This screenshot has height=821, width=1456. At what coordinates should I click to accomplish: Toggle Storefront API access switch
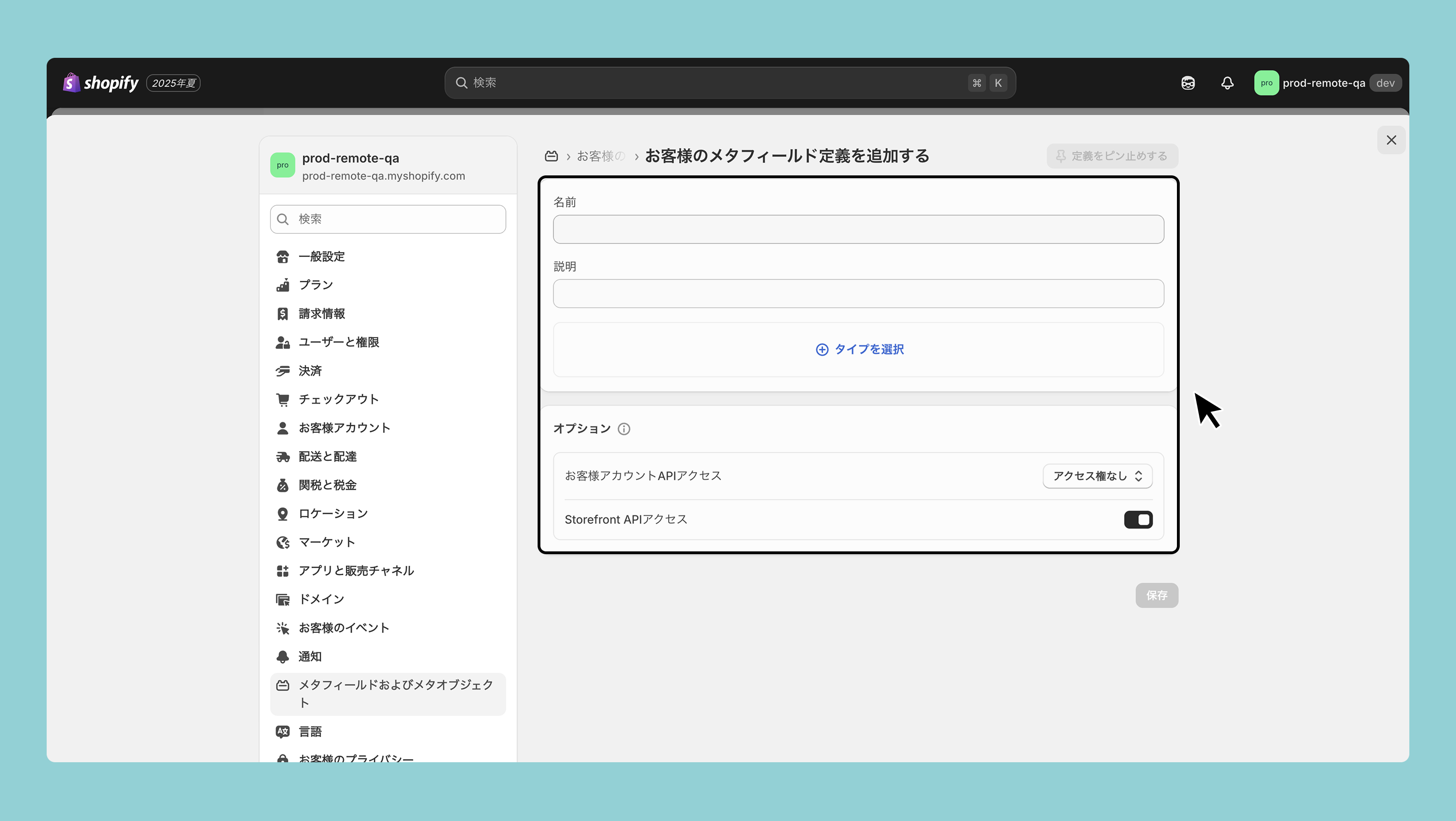coord(1138,519)
